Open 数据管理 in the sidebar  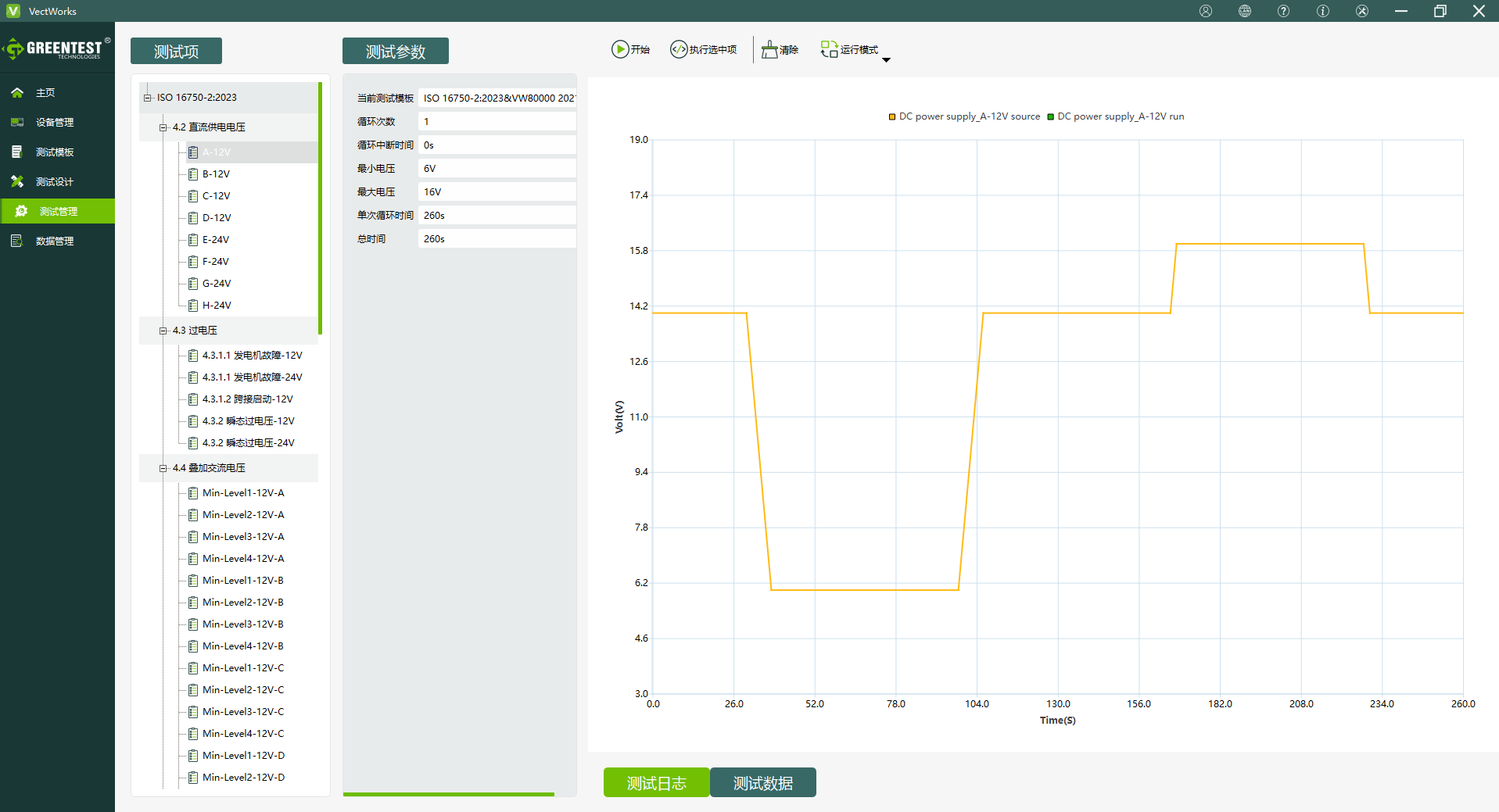tap(55, 241)
